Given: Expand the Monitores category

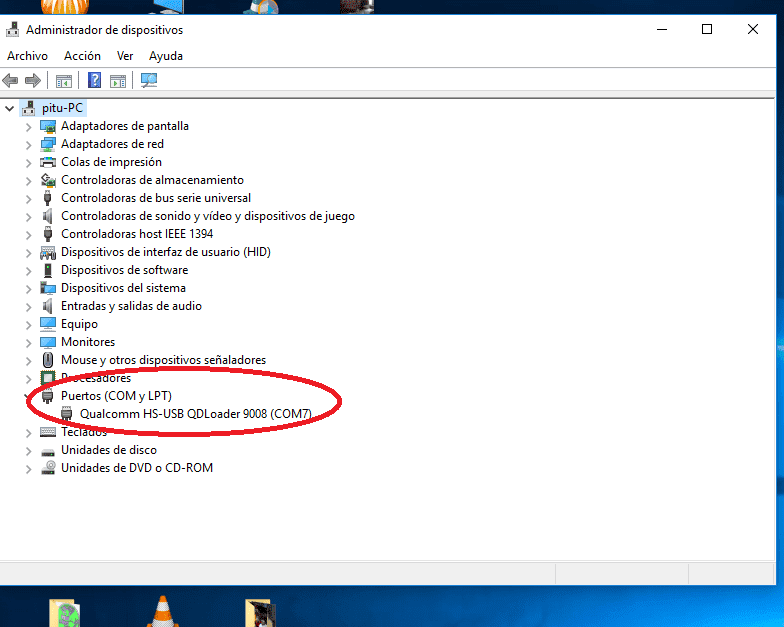Looking at the screenshot, I should (x=28, y=343).
